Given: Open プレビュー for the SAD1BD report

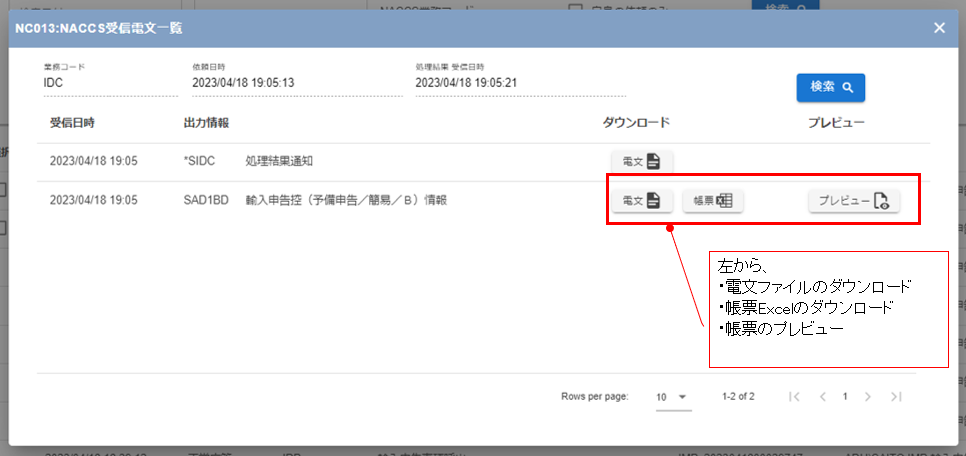Looking at the screenshot, I should pos(853,201).
